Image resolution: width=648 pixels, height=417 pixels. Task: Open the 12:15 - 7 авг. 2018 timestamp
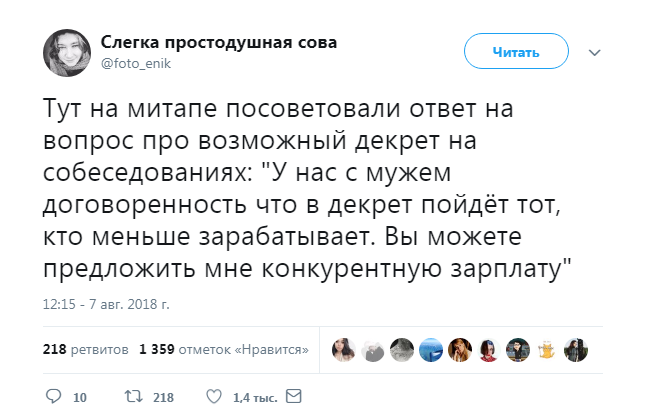(107, 303)
